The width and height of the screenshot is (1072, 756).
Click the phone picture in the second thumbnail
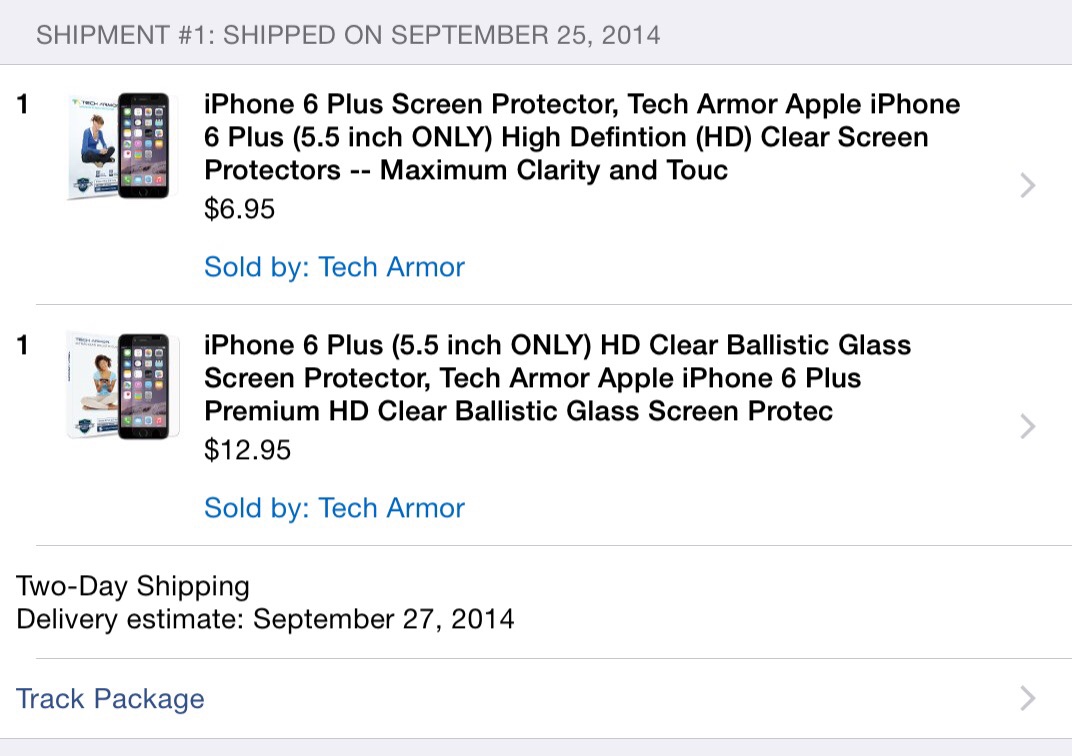141,387
